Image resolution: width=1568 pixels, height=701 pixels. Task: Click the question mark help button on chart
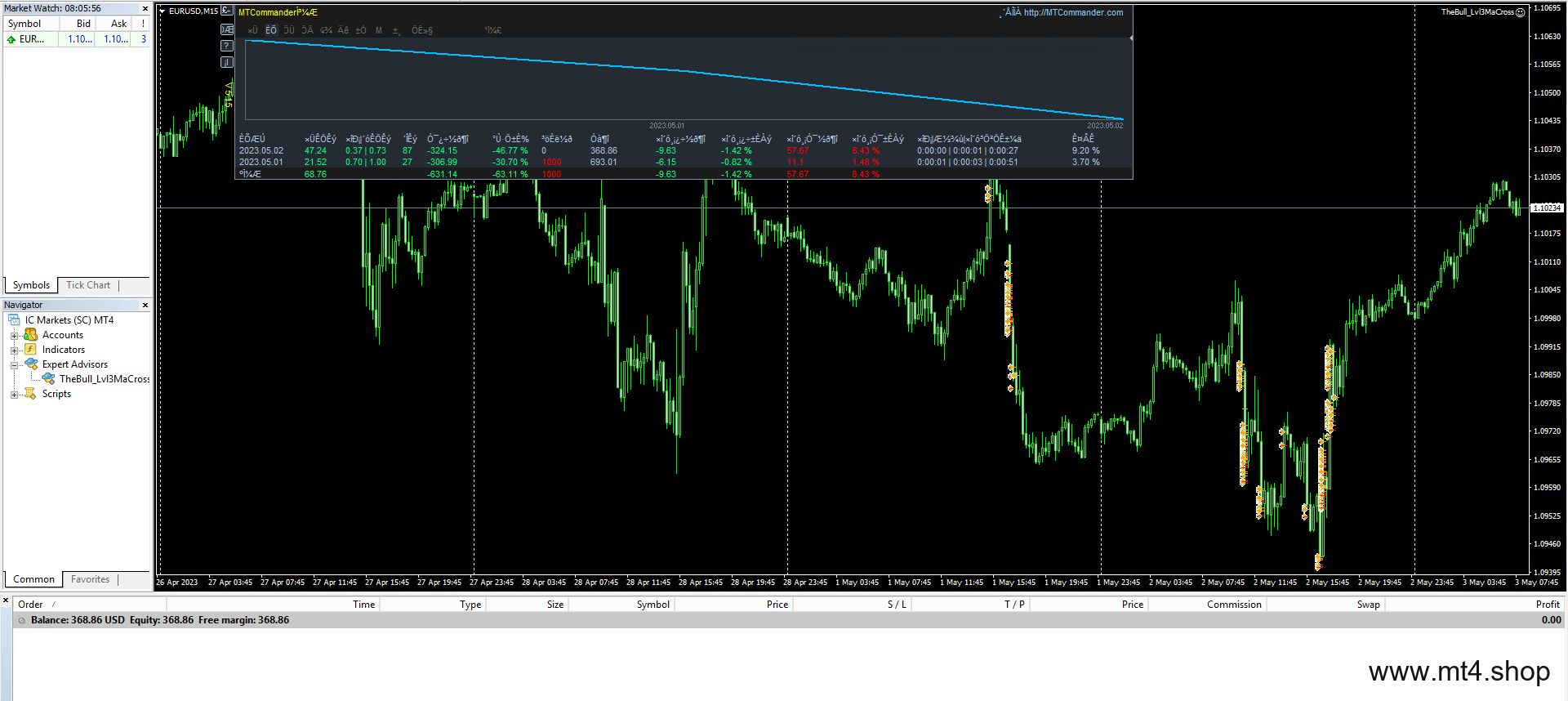tap(227, 46)
